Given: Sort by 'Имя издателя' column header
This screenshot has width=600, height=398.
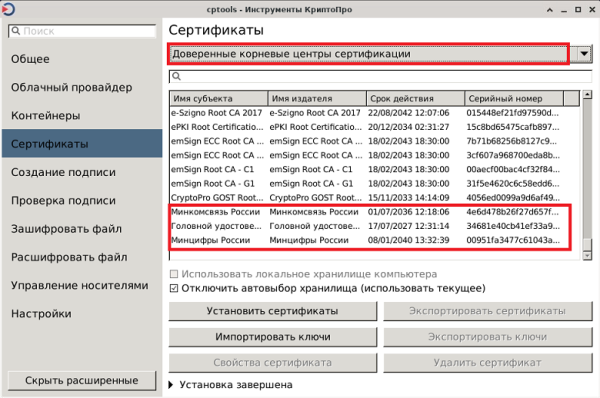Looking at the screenshot, I should pyautogui.click(x=317, y=98).
